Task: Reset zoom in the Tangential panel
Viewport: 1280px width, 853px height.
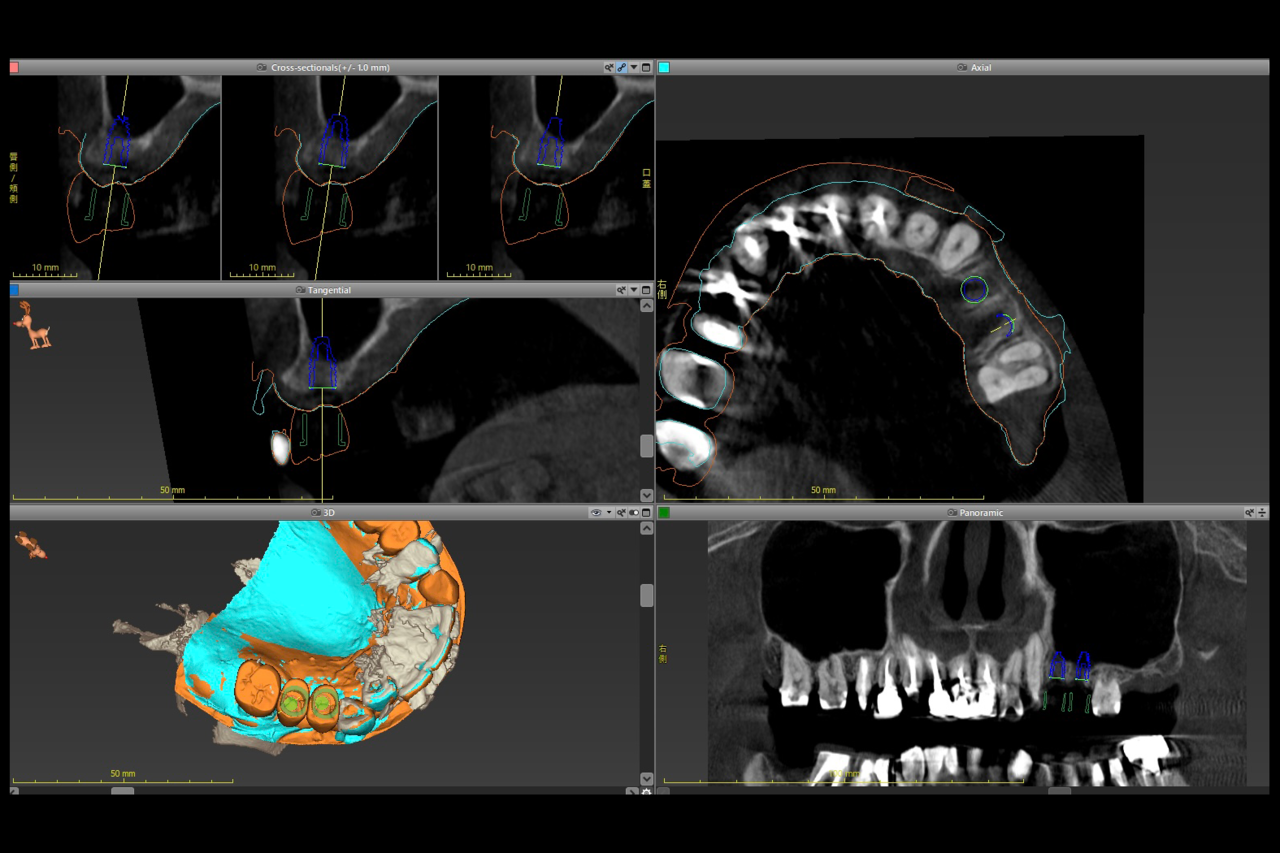Action: click(621, 290)
